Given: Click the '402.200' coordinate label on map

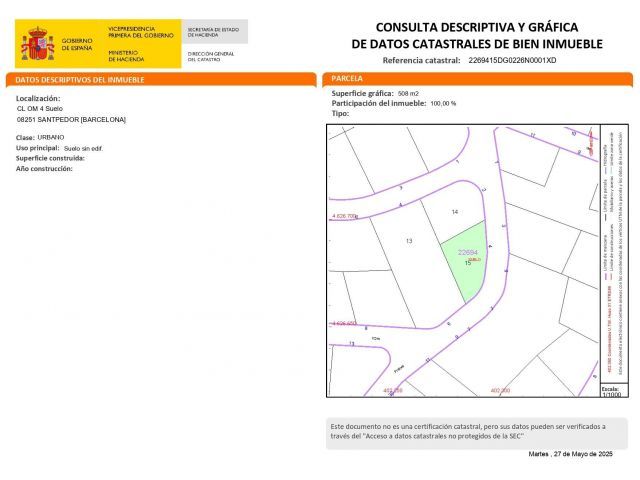Looking at the screenshot, I should coord(500,391).
